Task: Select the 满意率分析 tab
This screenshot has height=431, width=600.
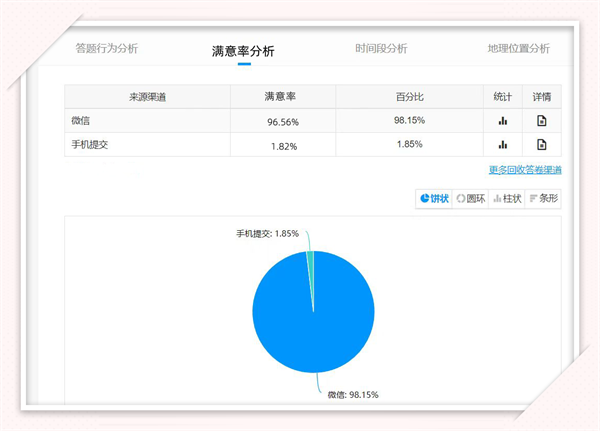Action: pos(243,51)
